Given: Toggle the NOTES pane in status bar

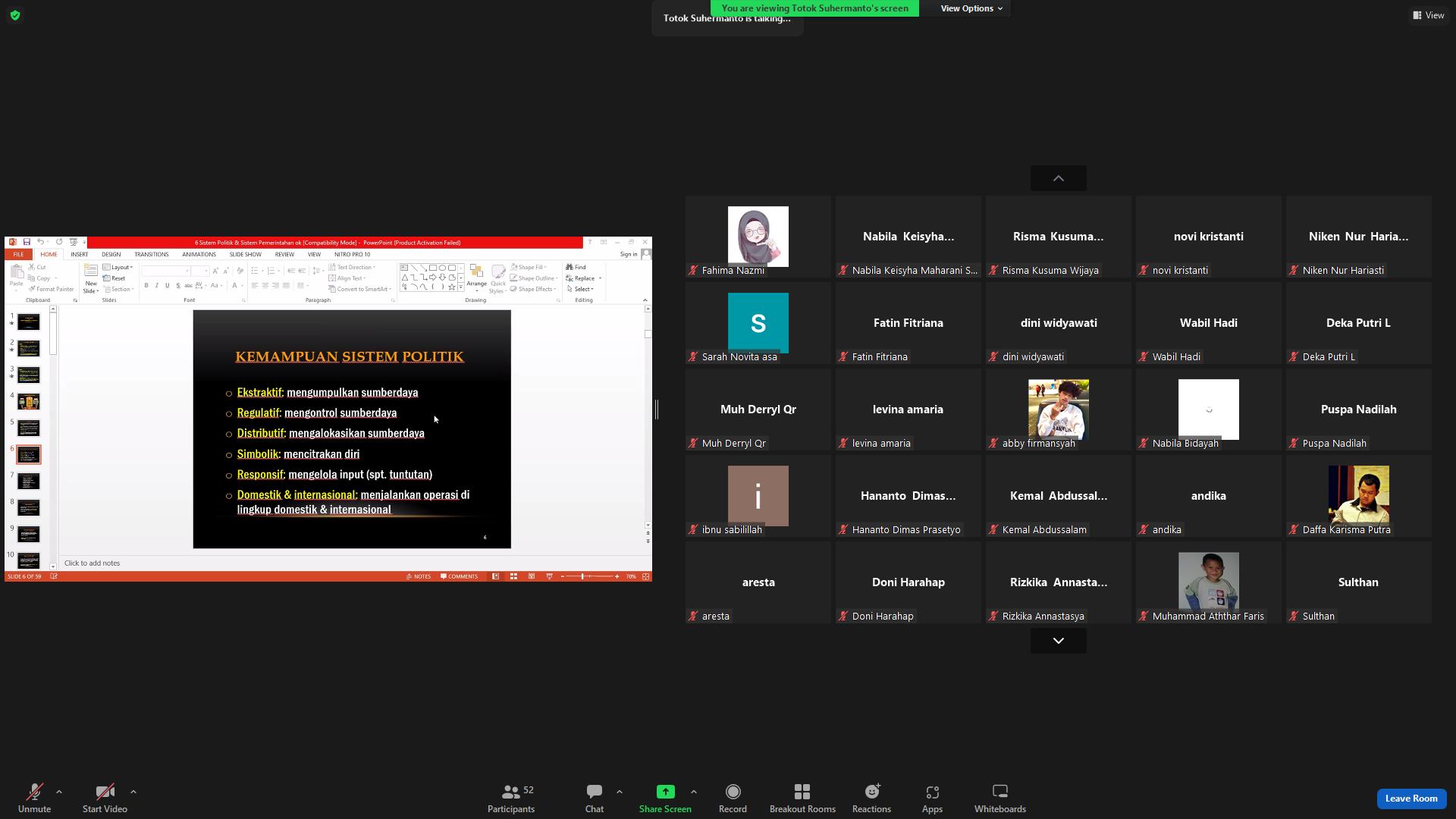Looking at the screenshot, I should coord(419,576).
